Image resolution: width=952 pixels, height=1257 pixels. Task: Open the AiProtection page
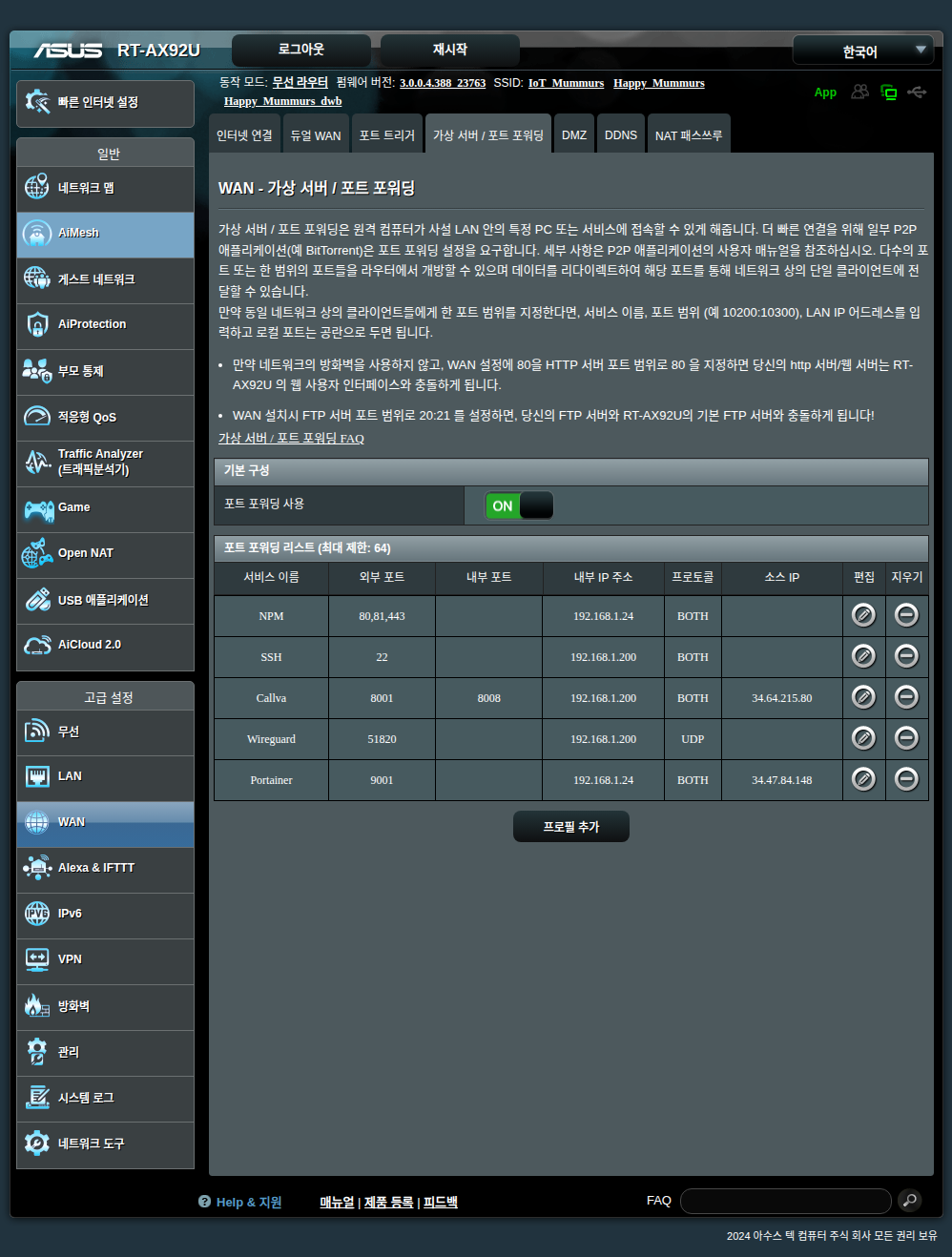click(105, 325)
